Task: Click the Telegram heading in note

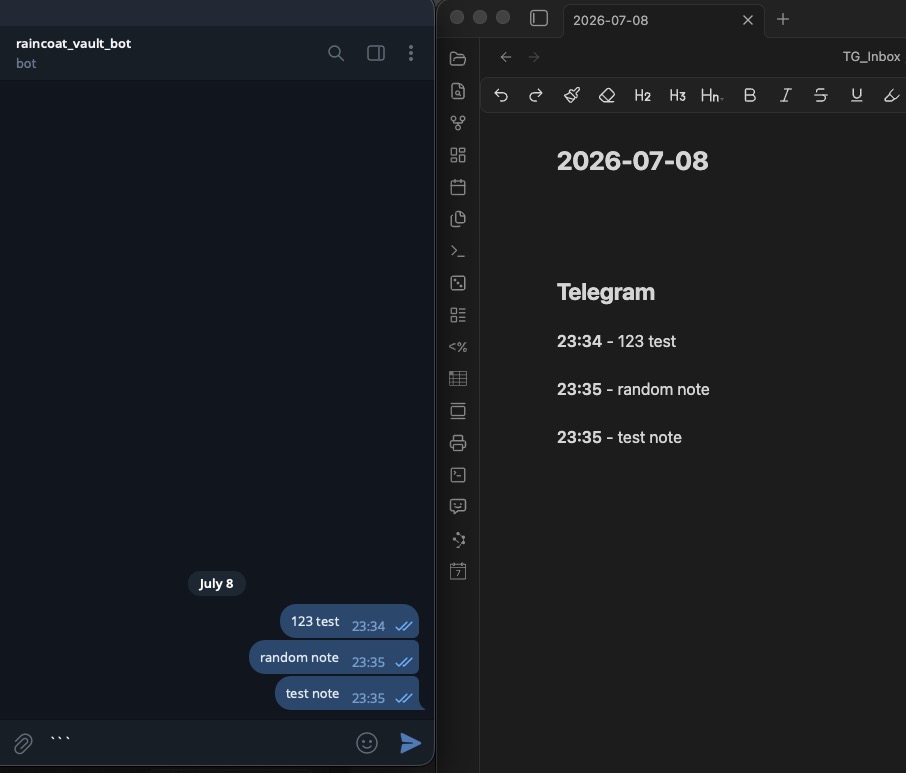Action: coord(606,292)
